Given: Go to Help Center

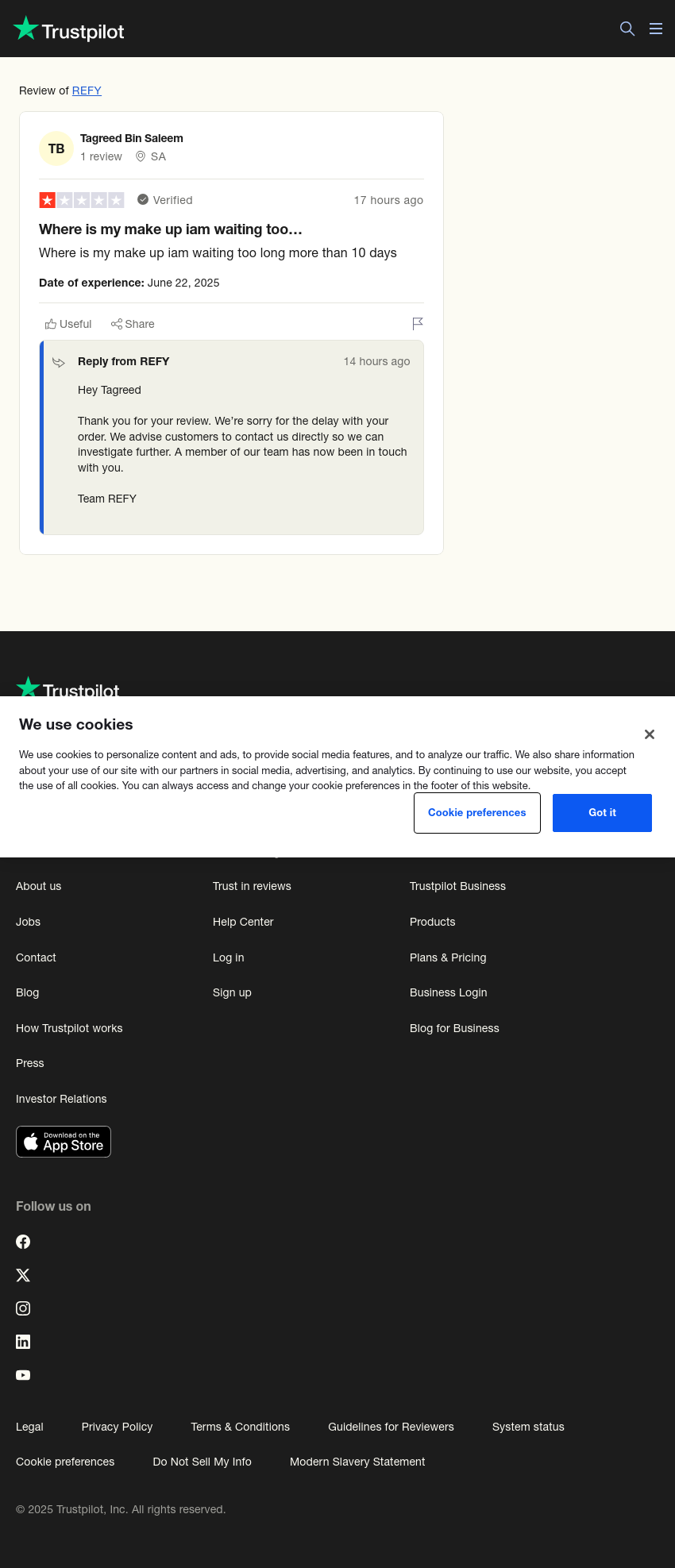Looking at the screenshot, I should (x=243, y=922).
